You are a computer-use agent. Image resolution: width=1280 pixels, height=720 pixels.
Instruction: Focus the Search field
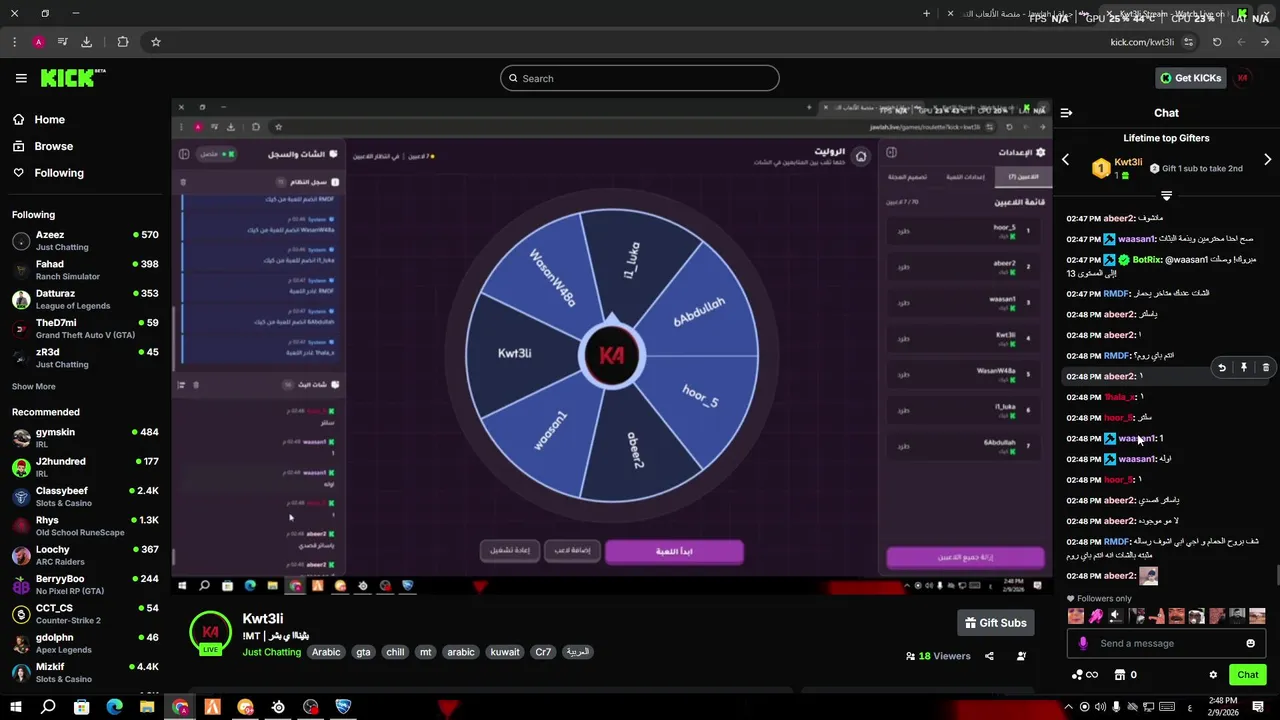coord(640,78)
